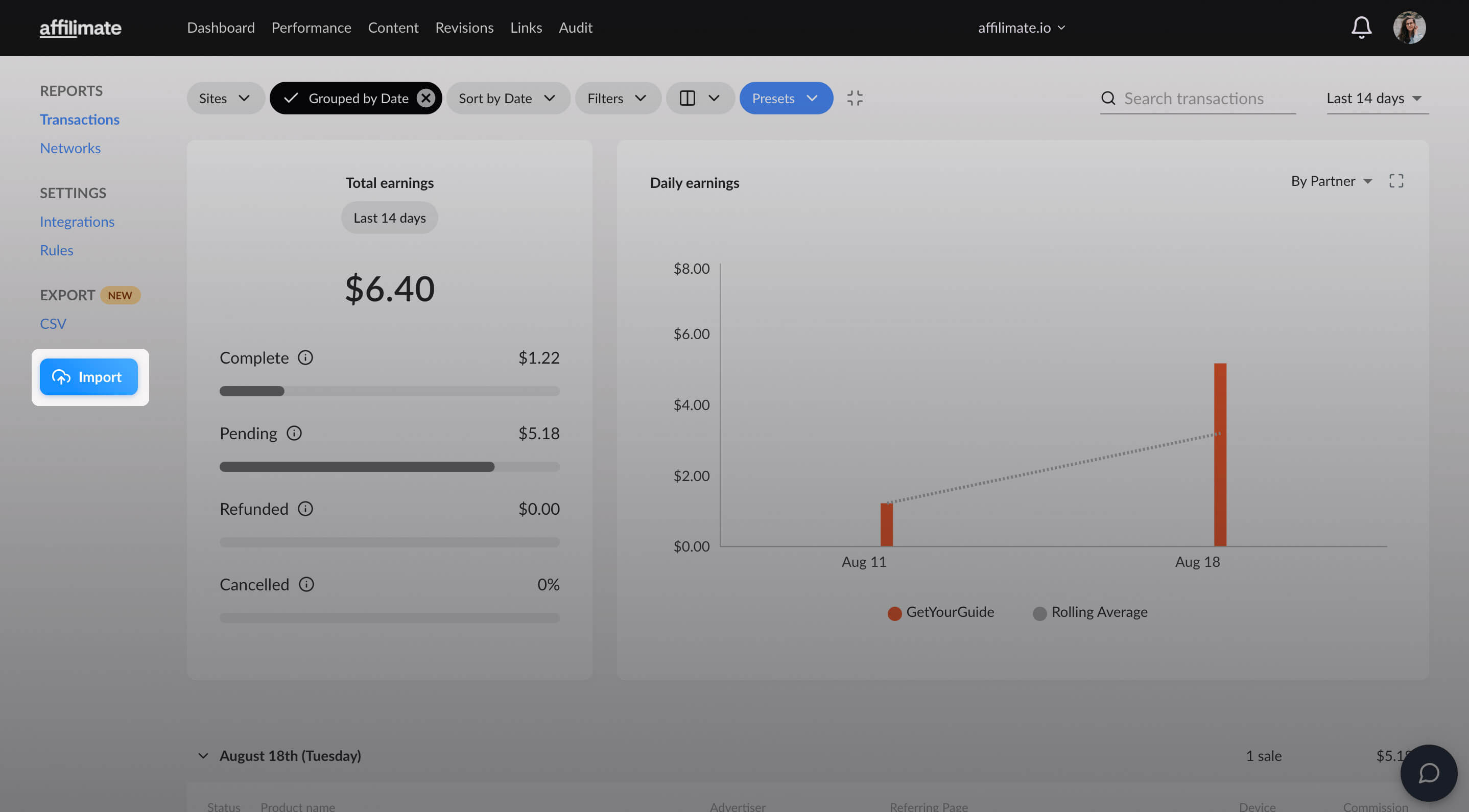Viewport: 1469px width, 812px height.
Task: Open Sort by Date dropdown
Action: pos(508,98)
